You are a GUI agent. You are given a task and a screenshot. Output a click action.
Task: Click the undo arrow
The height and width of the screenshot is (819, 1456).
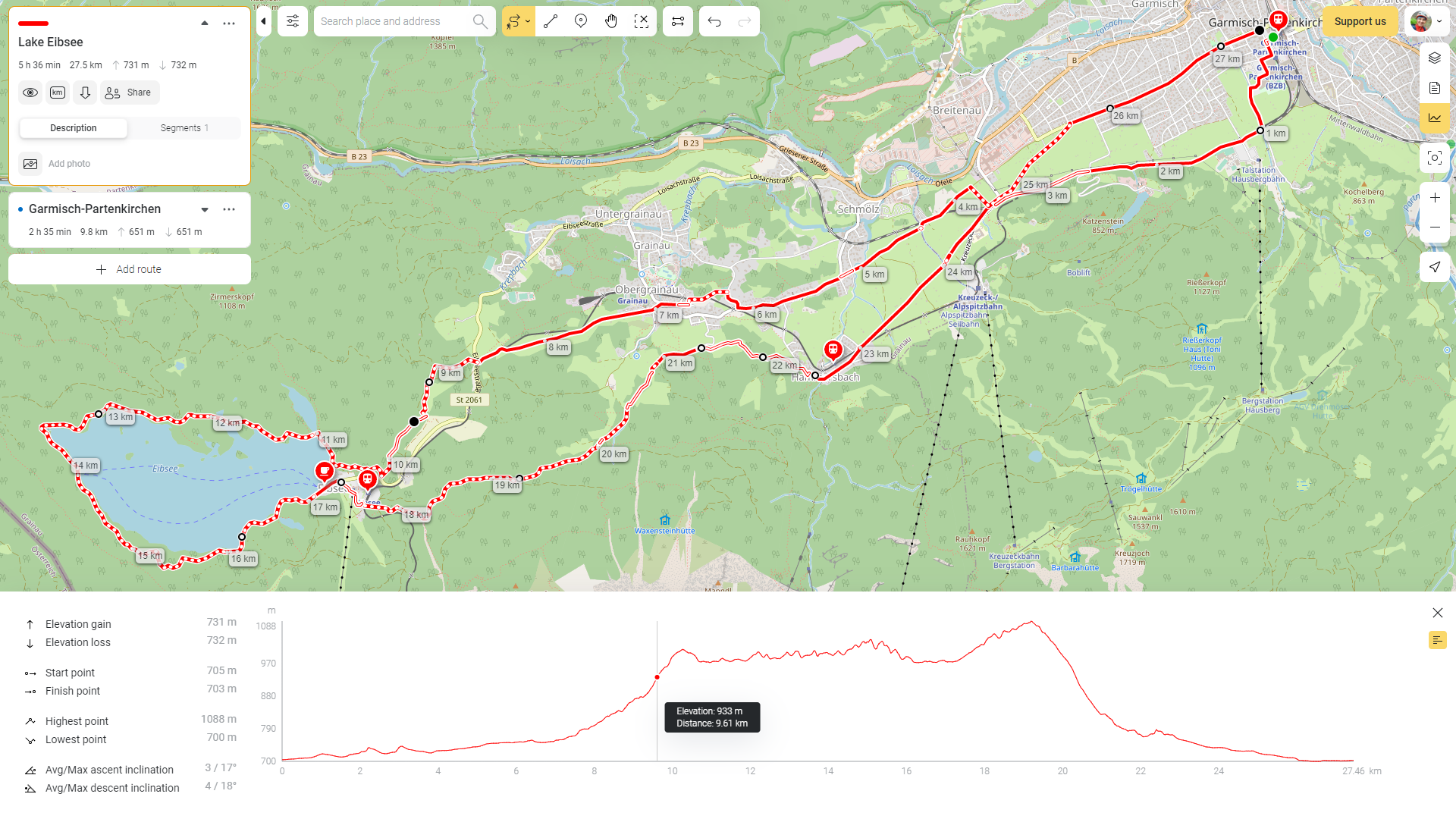714,21
